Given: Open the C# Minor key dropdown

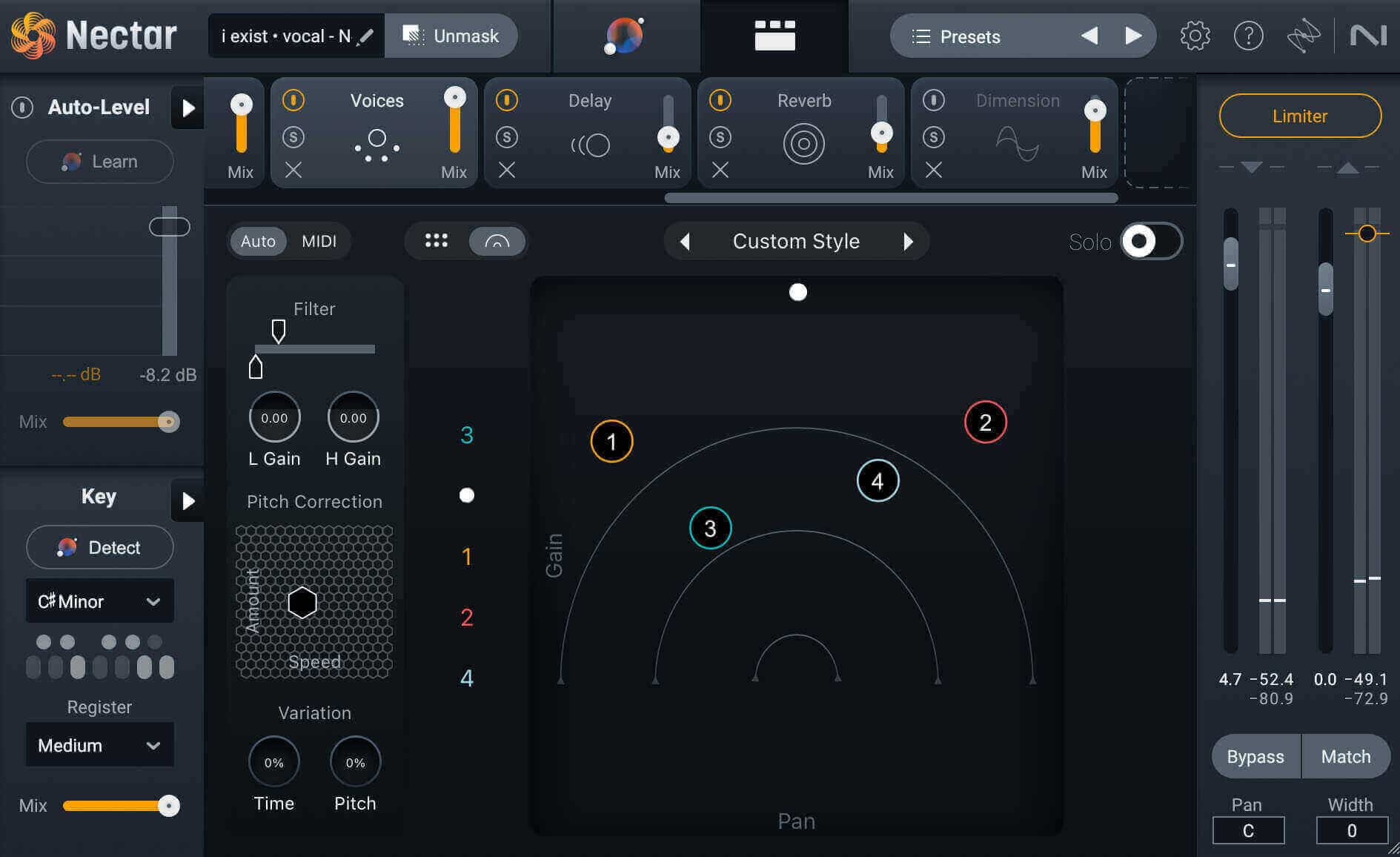Looking at the screenshot, I should [100, 601].
